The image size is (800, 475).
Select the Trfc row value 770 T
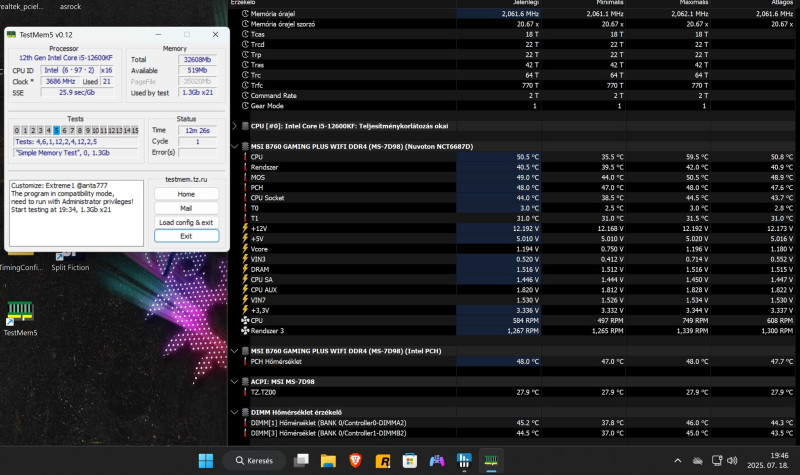pos(531,85)
